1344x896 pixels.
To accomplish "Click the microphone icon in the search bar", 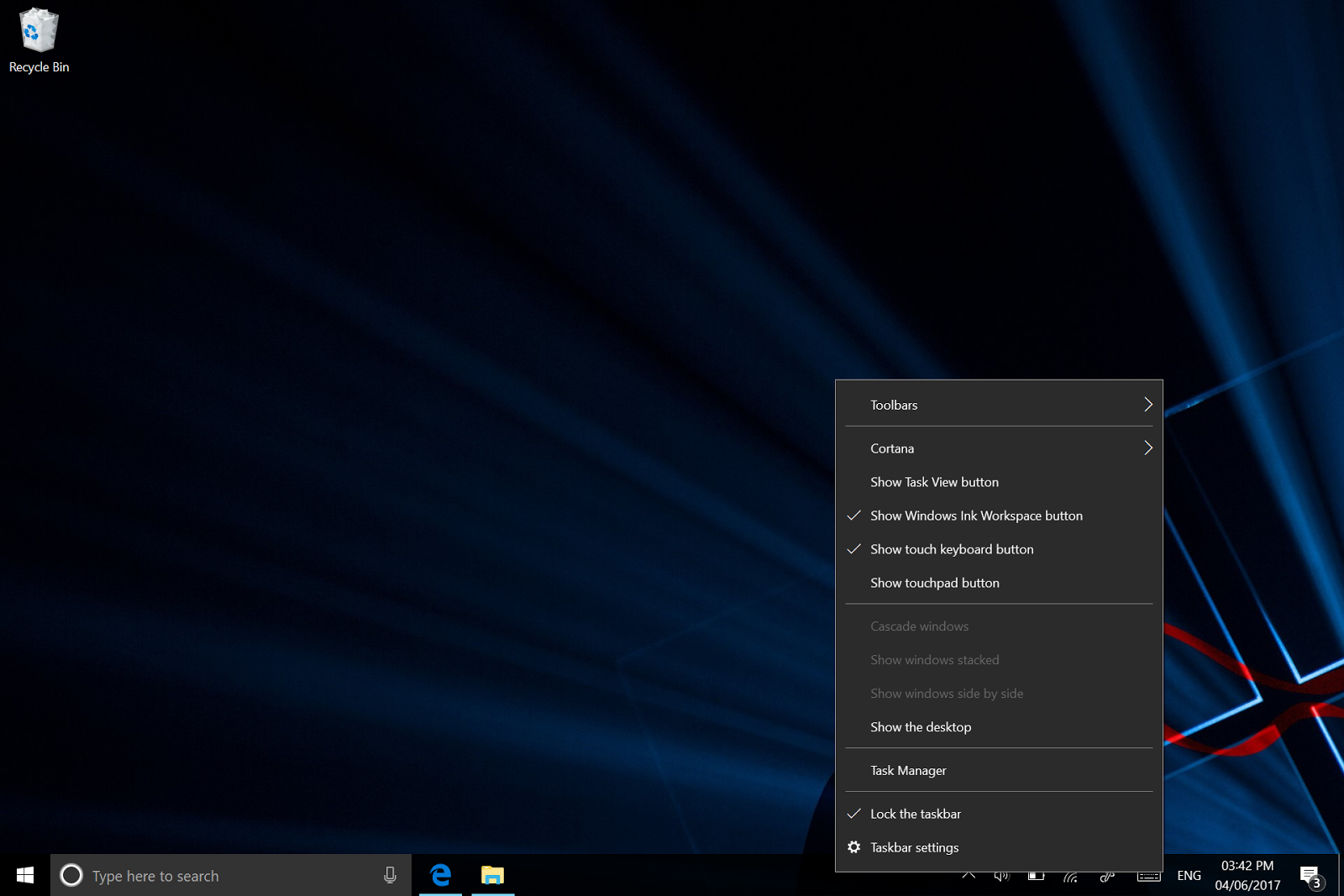I will (x=389, y=875).
